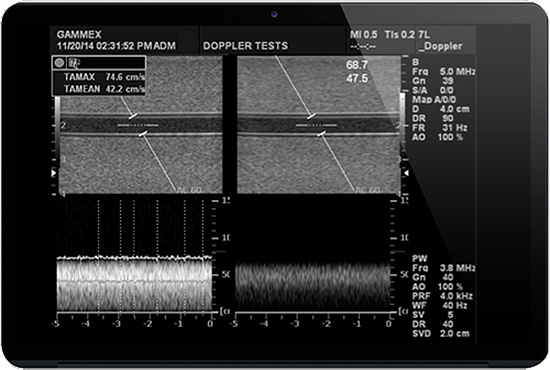Viewport: 550px width, 370px height.
Task: Select the S/A 0/0 parameter
Action: click(433, 90)
